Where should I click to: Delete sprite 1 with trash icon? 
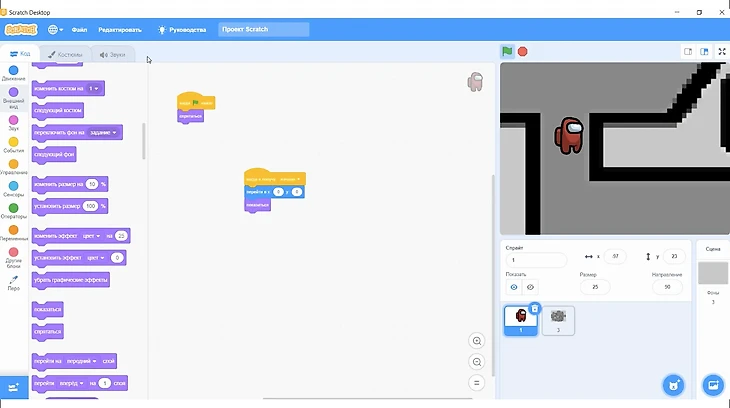[534, 308]
